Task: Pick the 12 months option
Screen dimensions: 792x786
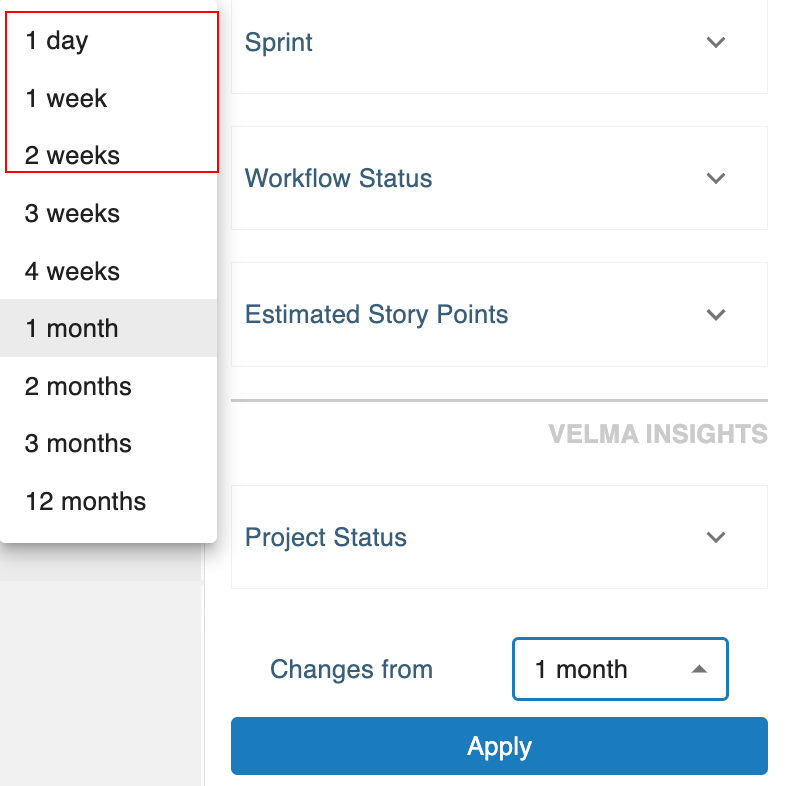Action: pos(85,501)
